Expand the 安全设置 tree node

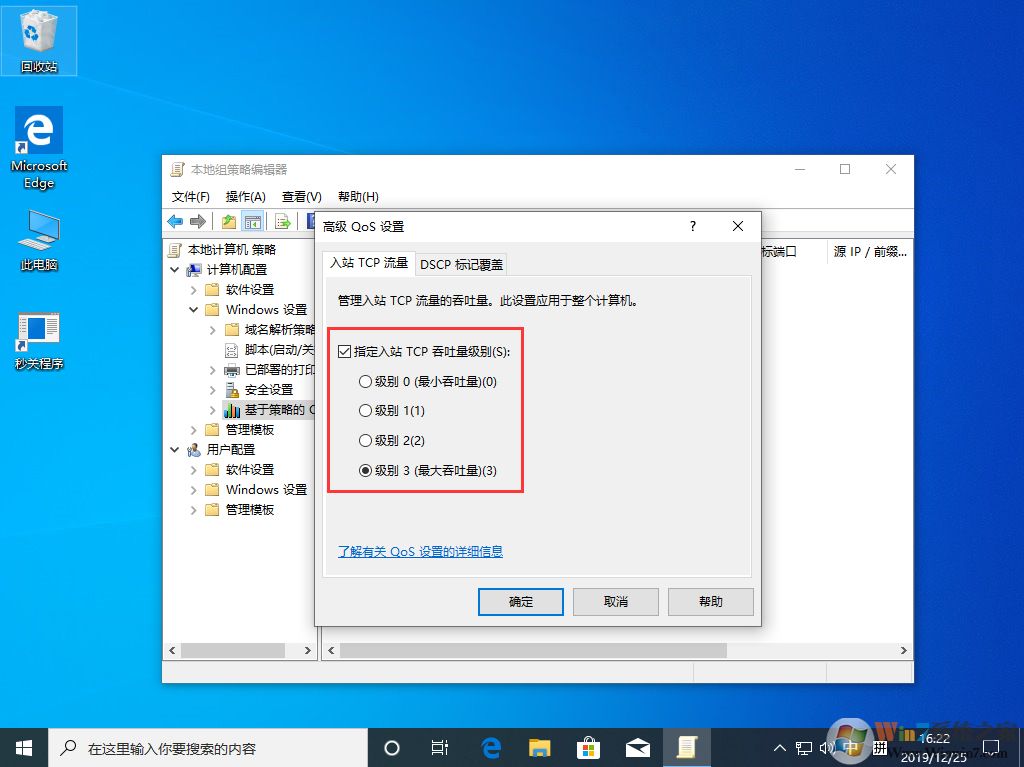pos(212,389)
